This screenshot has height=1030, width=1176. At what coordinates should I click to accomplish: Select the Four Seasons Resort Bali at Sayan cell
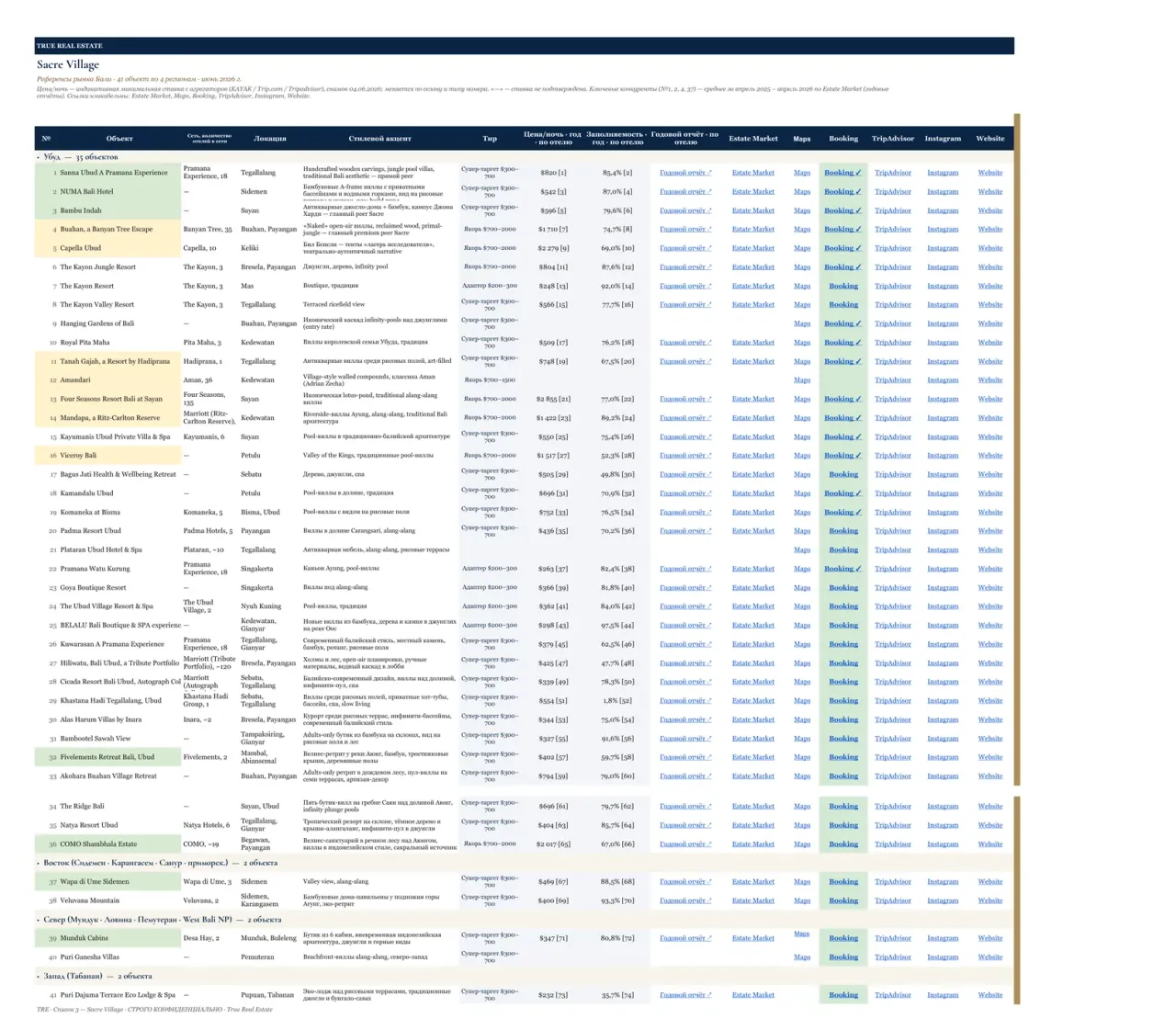(111, 399)
